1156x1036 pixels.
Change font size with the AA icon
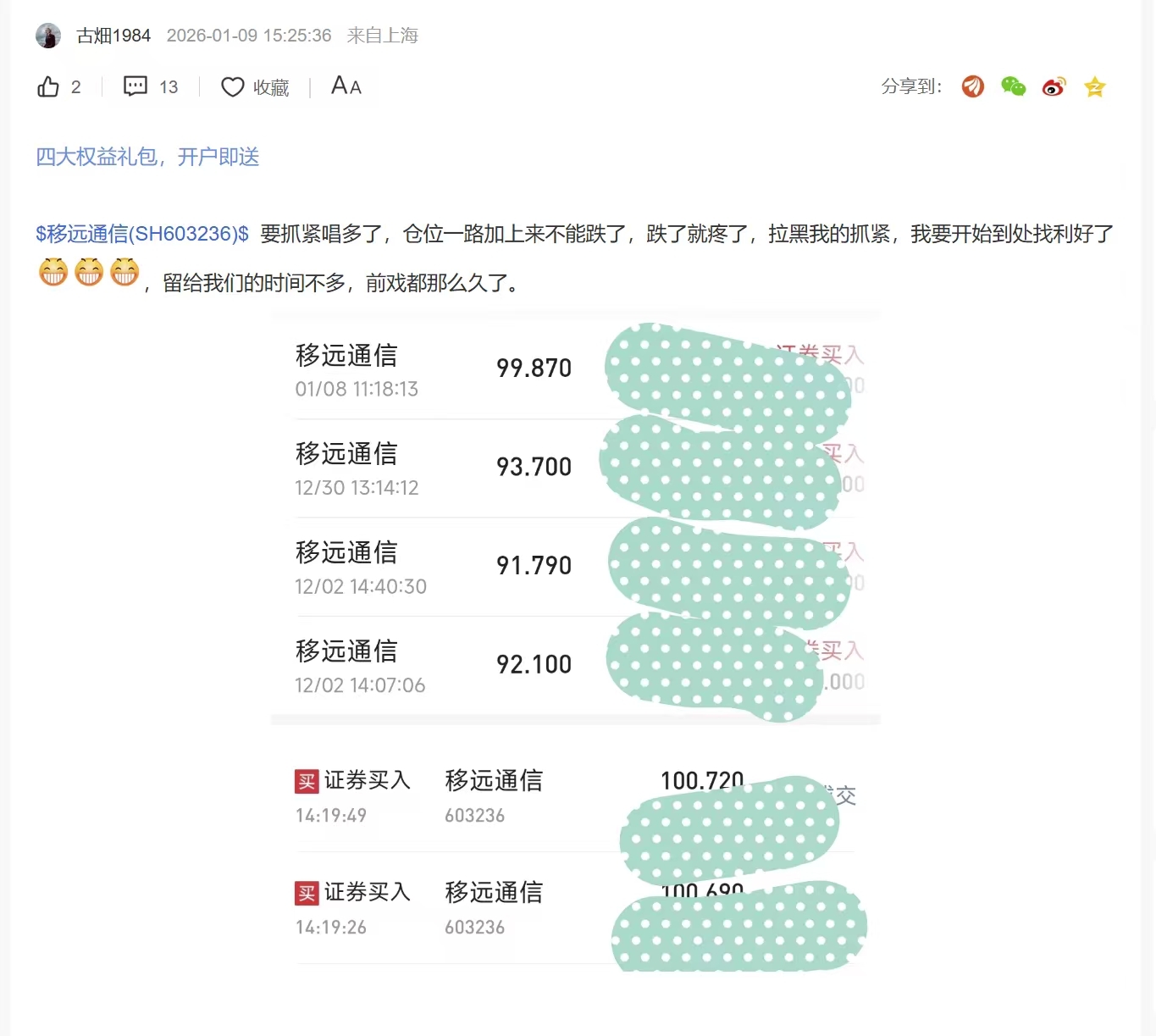point(346,86)
